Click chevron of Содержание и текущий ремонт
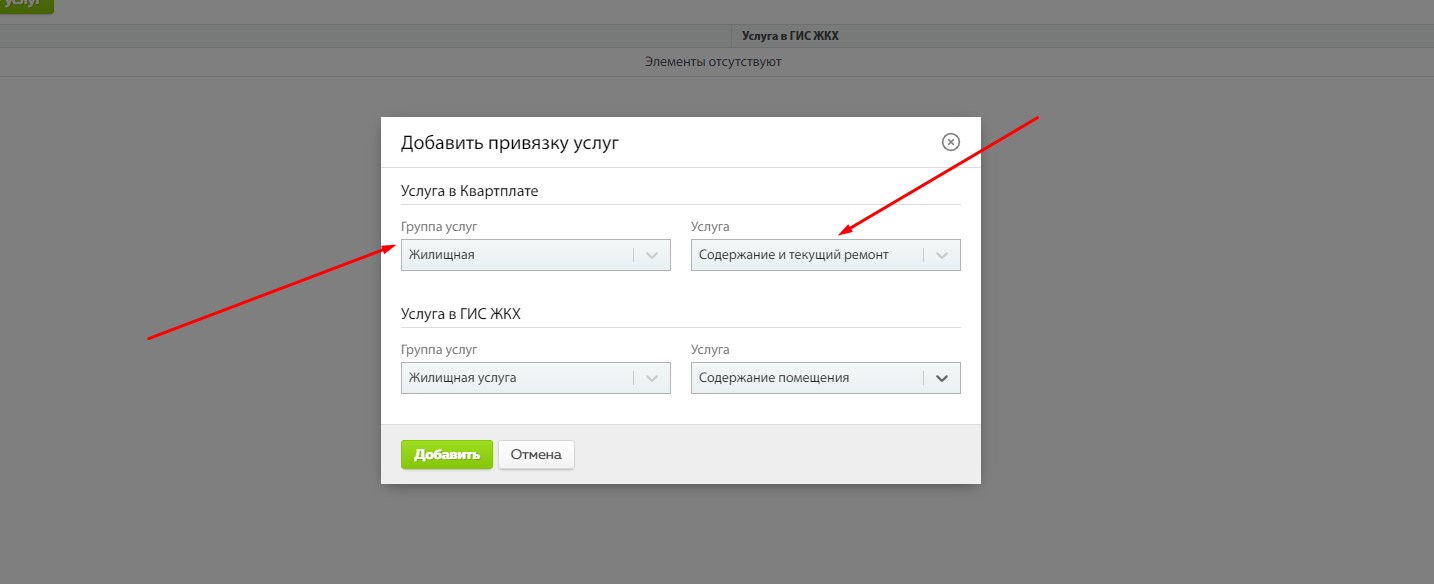 [x=942, y=255]
